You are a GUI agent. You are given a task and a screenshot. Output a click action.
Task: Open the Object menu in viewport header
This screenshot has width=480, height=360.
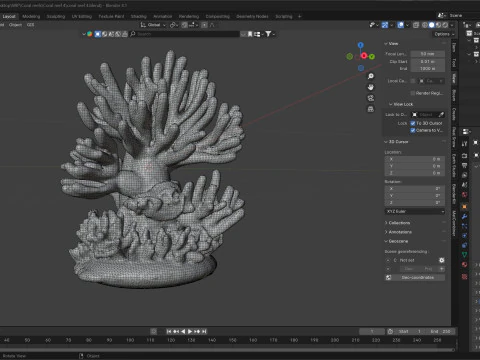pos(15,25)
